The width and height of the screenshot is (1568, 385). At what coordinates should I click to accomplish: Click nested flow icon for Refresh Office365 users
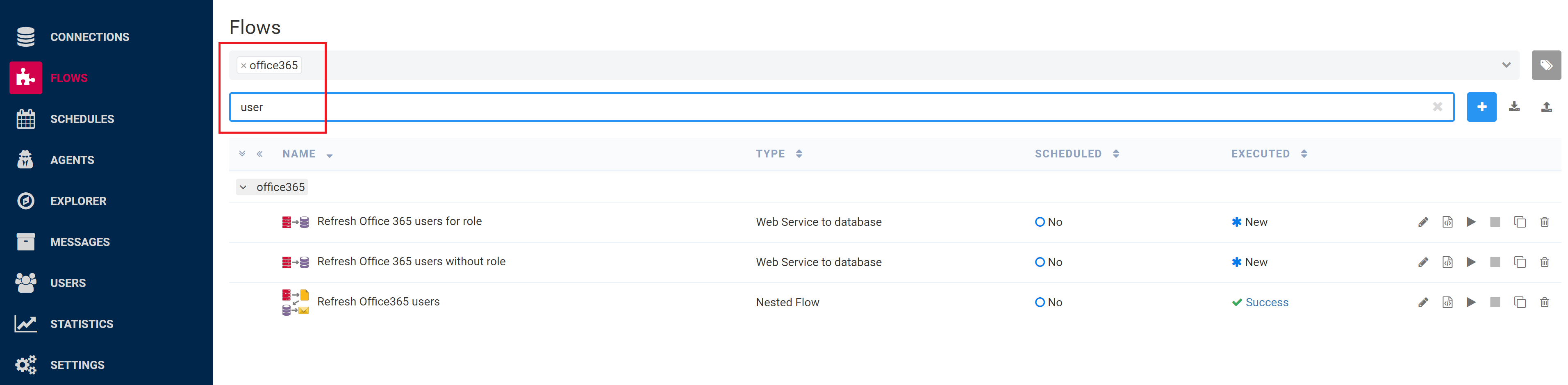click(295, 302)
